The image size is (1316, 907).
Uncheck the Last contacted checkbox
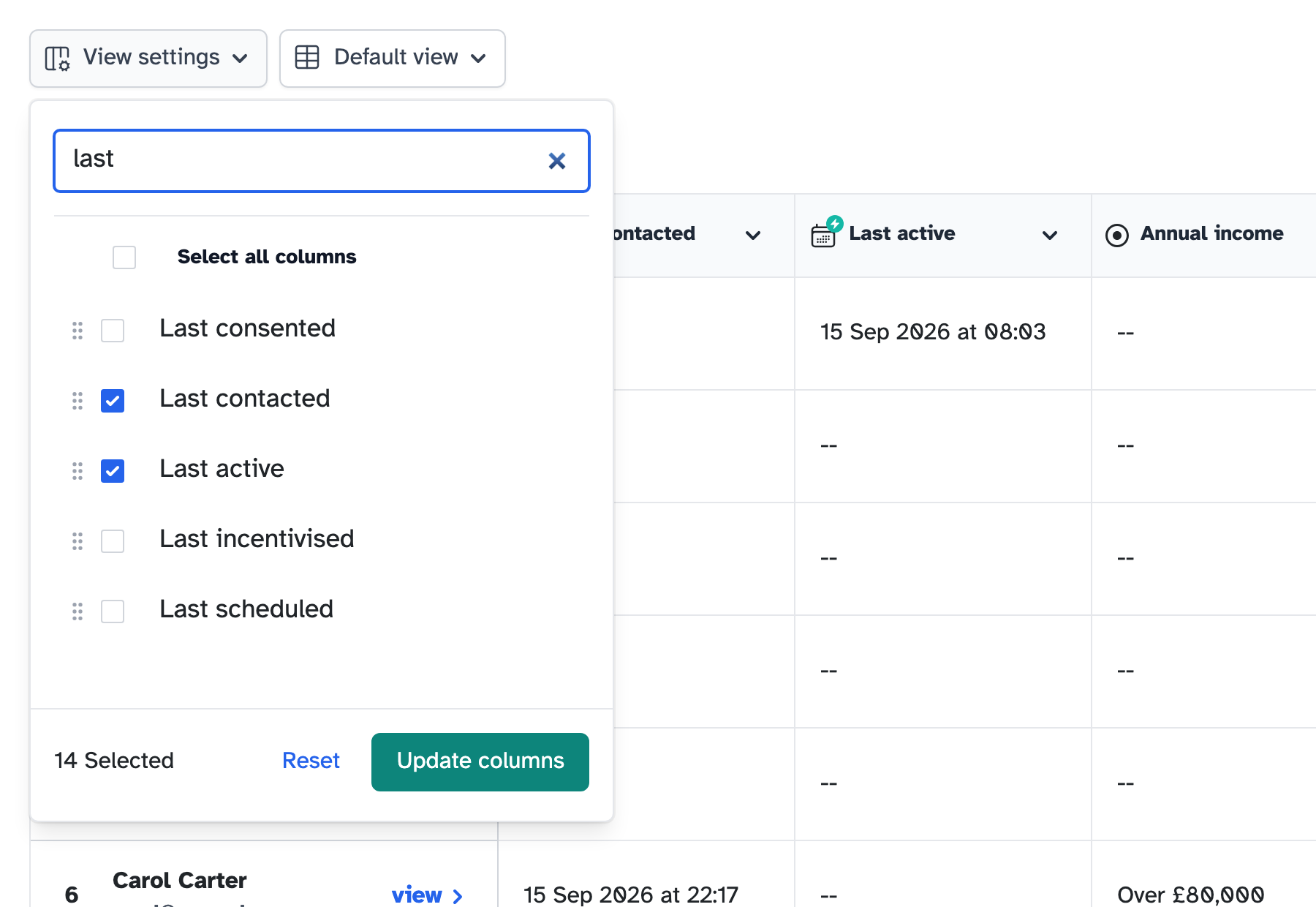(113, 401)
